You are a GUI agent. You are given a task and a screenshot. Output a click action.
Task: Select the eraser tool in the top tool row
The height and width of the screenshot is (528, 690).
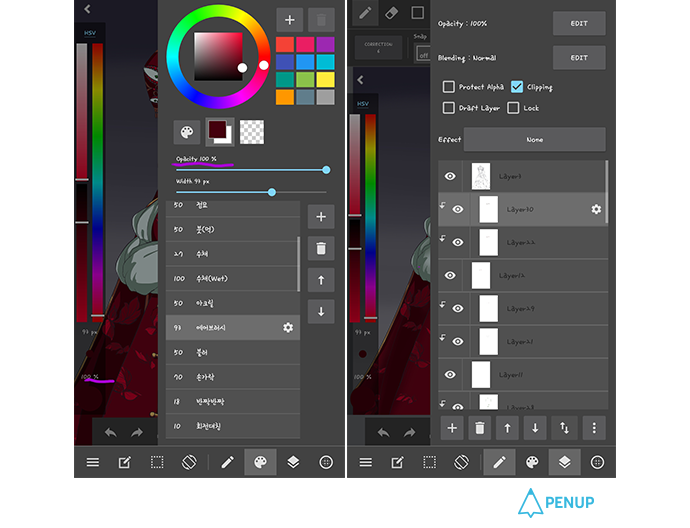[x=391, y=13]
